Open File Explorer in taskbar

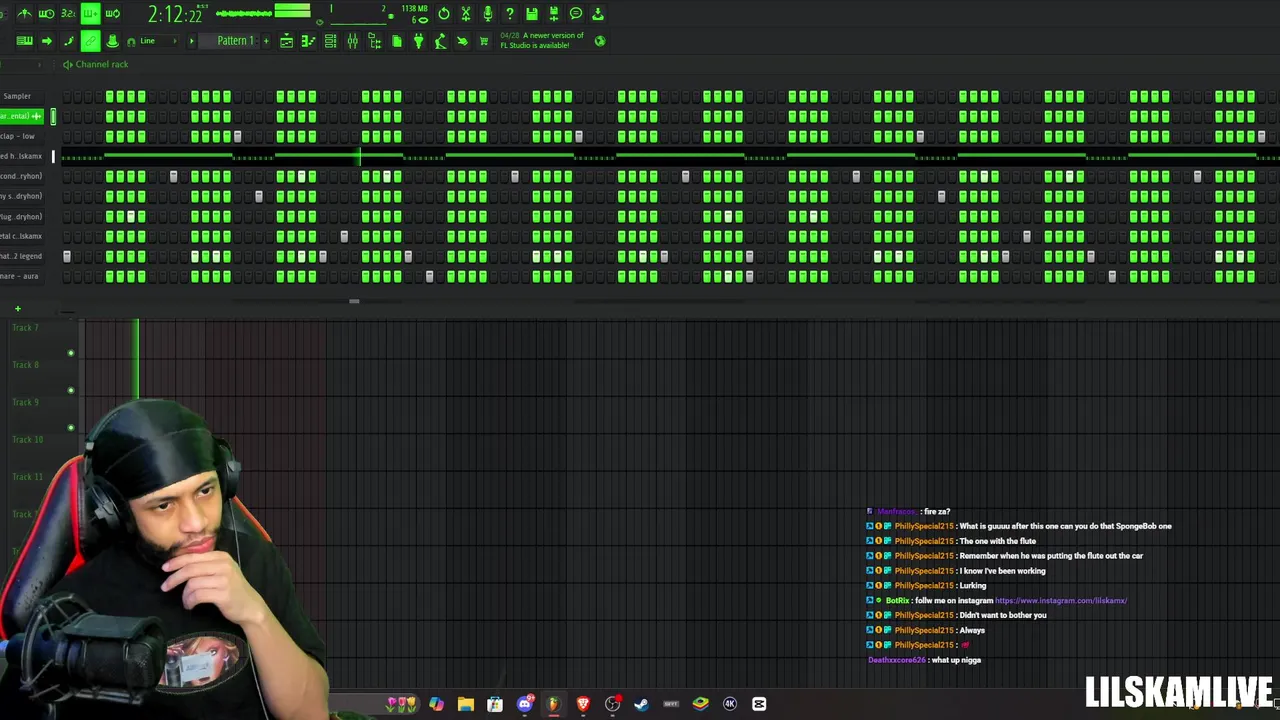466,704
